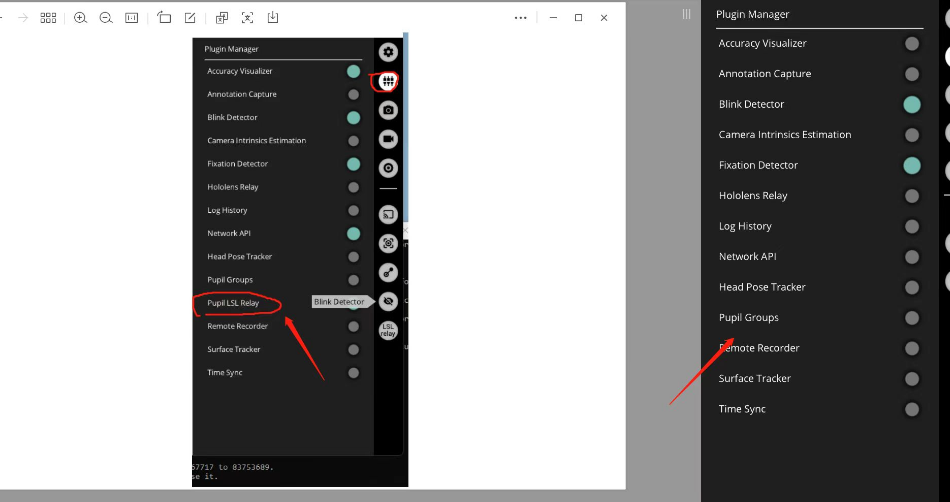Viewport: 950px width, 502px height.
Task: Open the gallery grid view in image viewer
Action: (48, 18)
